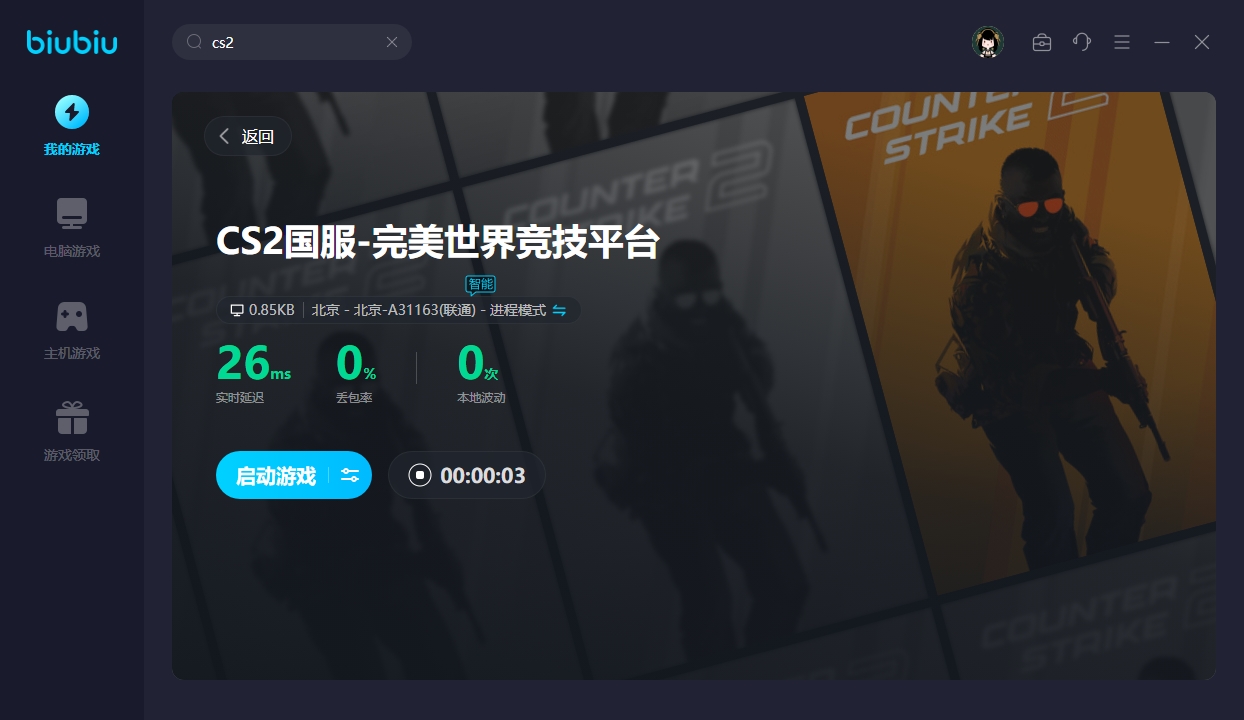Open launch settings sliders icon

click(x=350, y=475)
